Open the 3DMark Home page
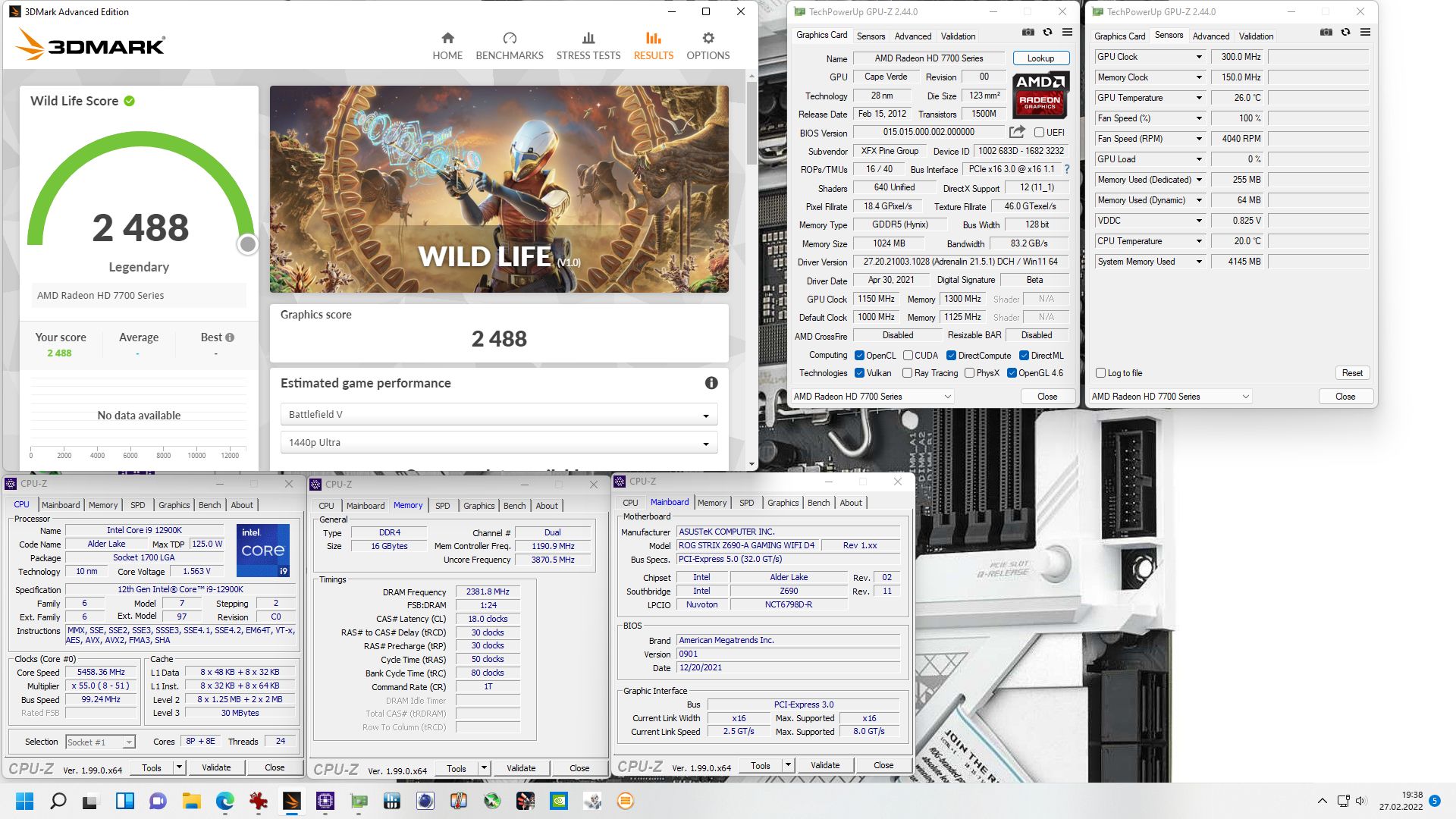This screenshot has width=1456, height=819. (x=447, y=45)
